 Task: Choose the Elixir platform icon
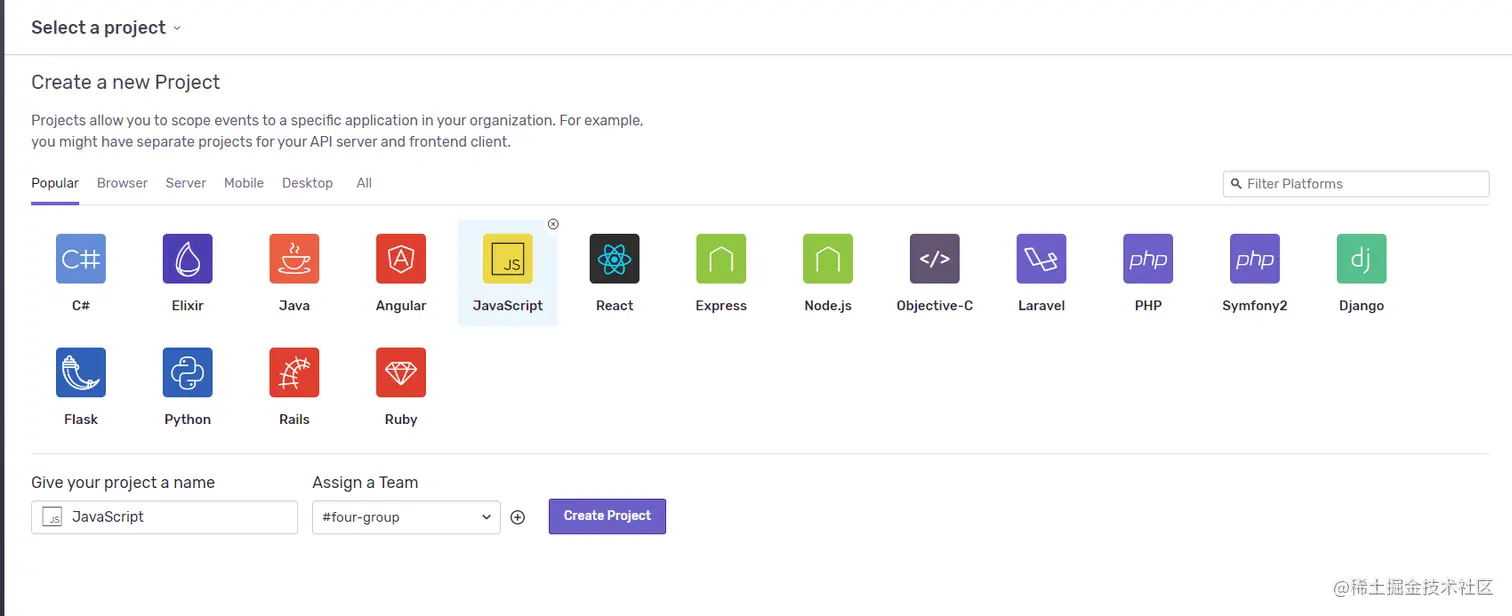click(x=188, y=259)
